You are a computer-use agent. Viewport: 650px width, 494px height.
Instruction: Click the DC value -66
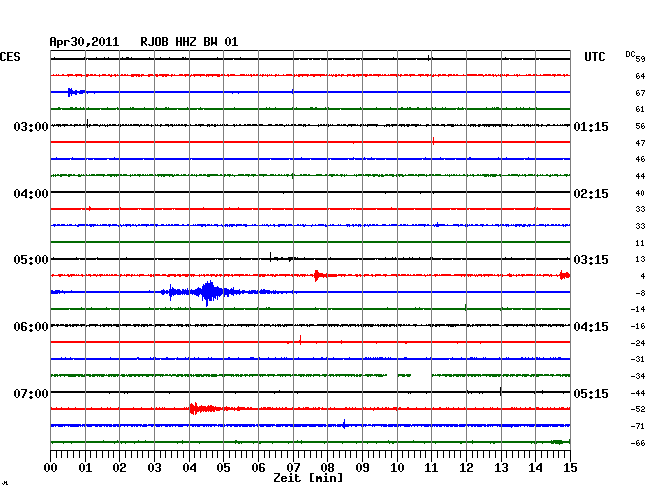pyautogui.click(x=638, y=443)
